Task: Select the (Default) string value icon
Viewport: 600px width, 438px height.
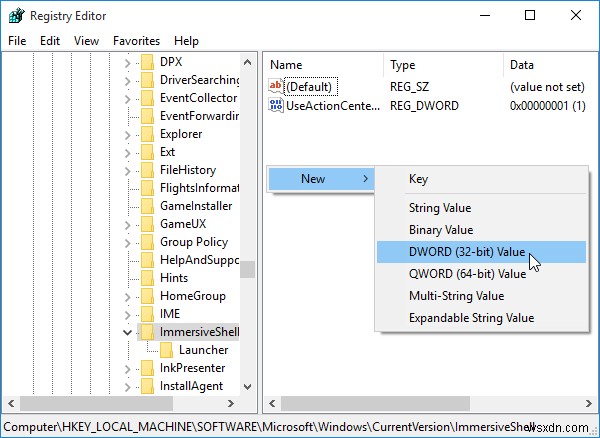Action: (x=276, y=86)
